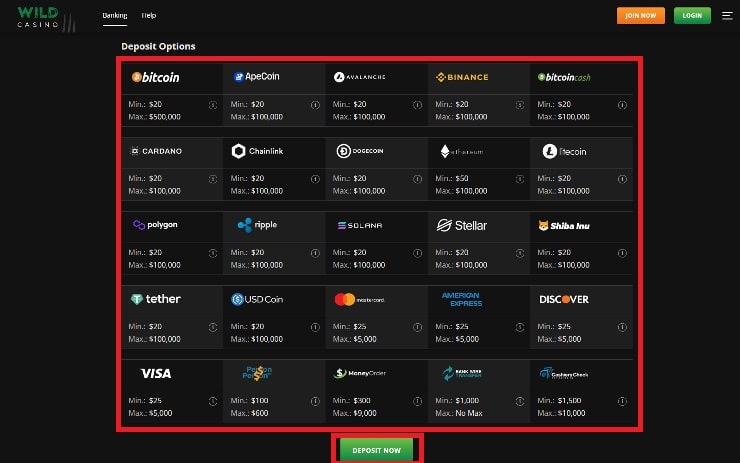Pick the Ripple logo
Image resolution: width=740 pixels, height=463 pixels.
point(257,225)
